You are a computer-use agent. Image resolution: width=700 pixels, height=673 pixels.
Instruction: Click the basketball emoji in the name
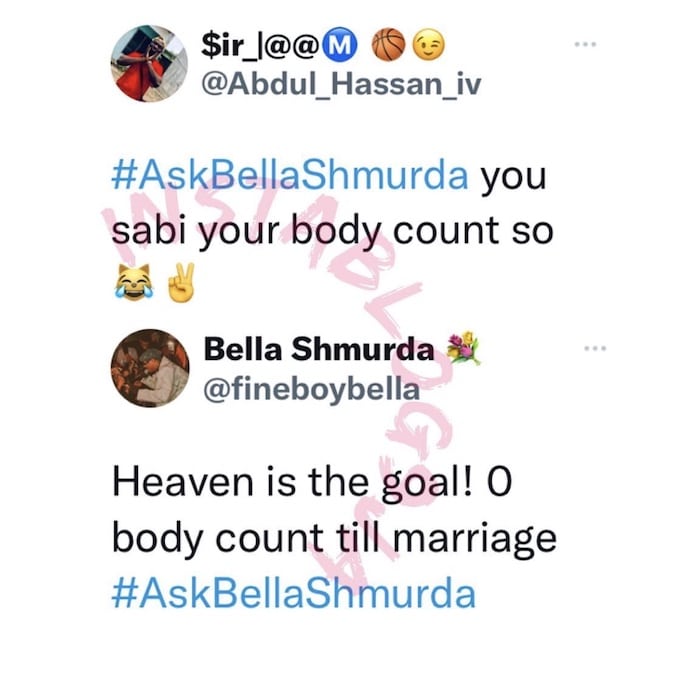[x=388, y=45]
